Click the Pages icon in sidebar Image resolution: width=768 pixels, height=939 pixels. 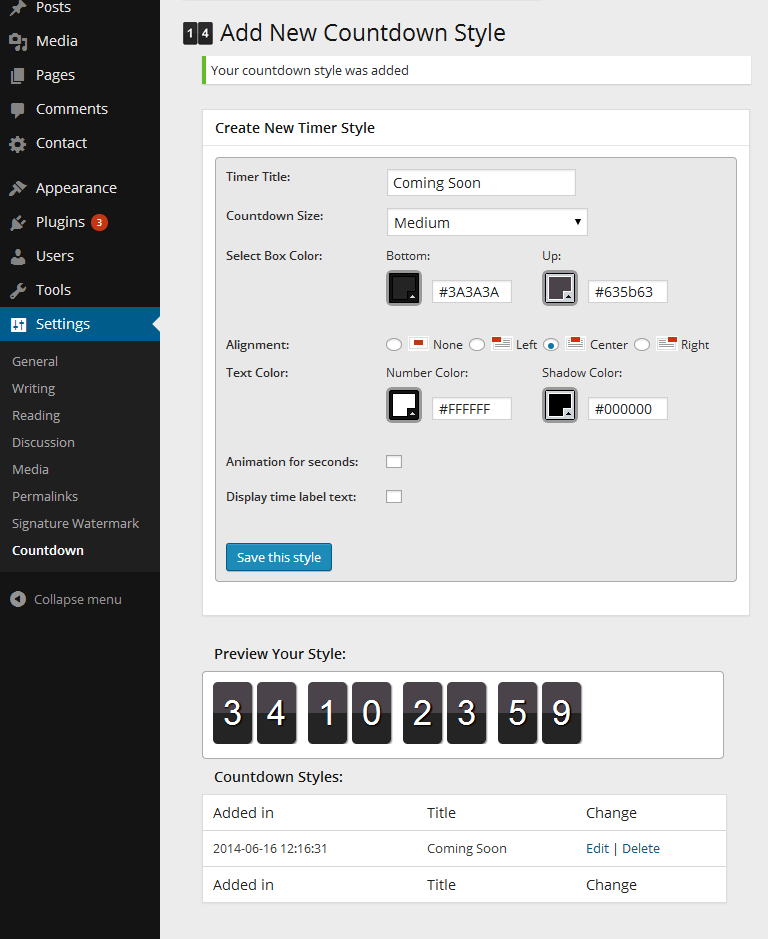point(18,75)
